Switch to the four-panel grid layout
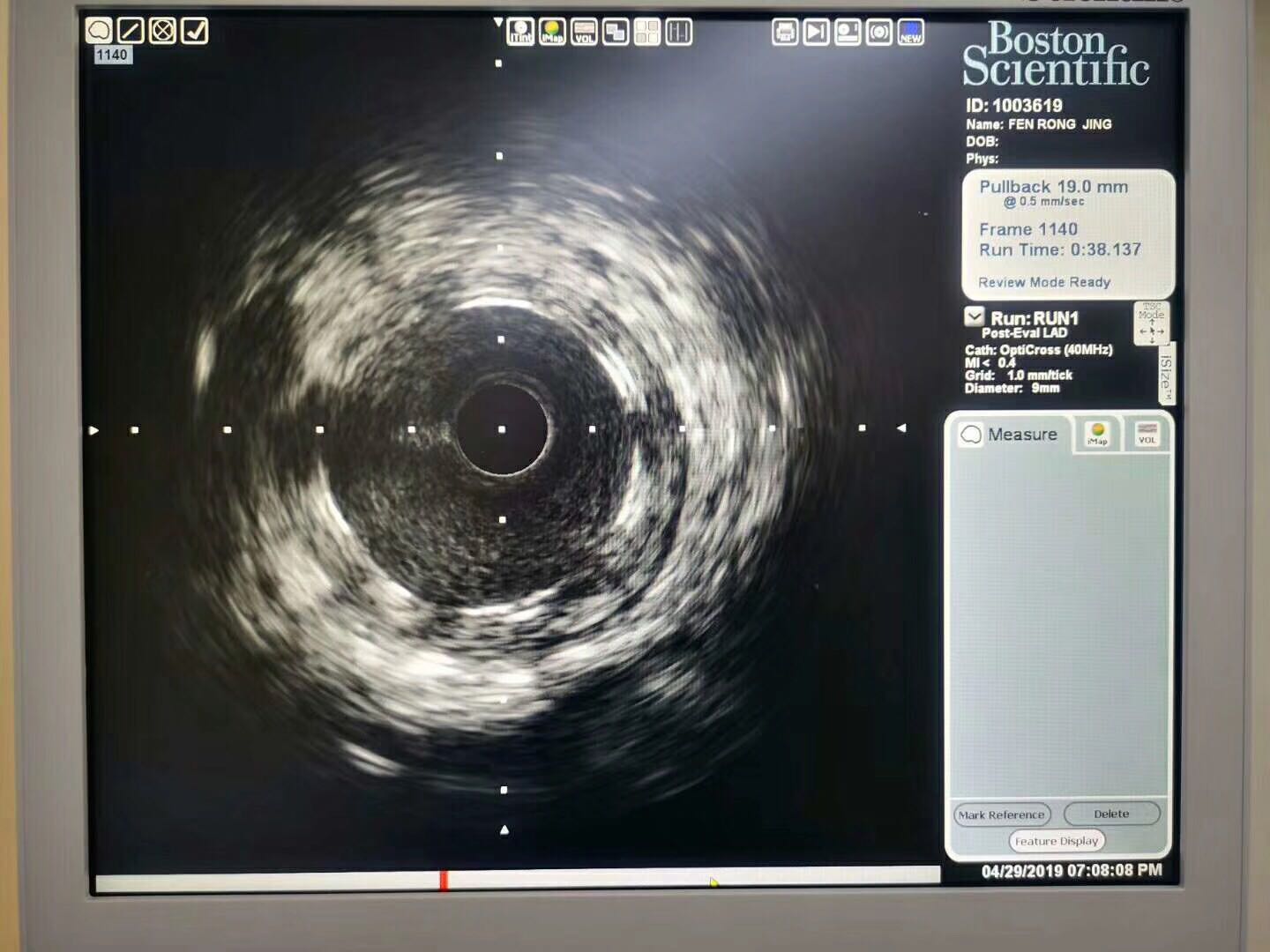The image size is (1270, 952). (x=647, y=33)
